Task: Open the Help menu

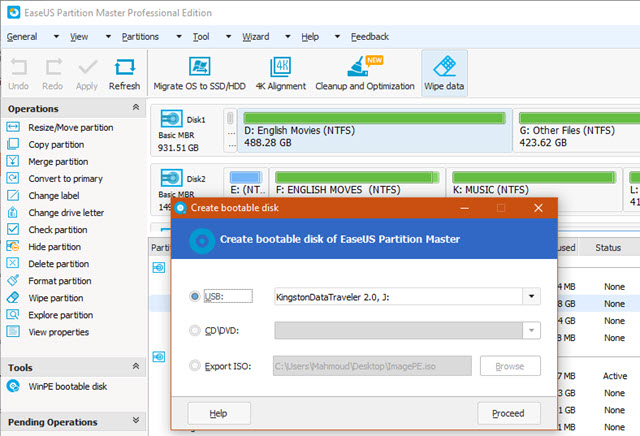Action: tap(310, 37)
